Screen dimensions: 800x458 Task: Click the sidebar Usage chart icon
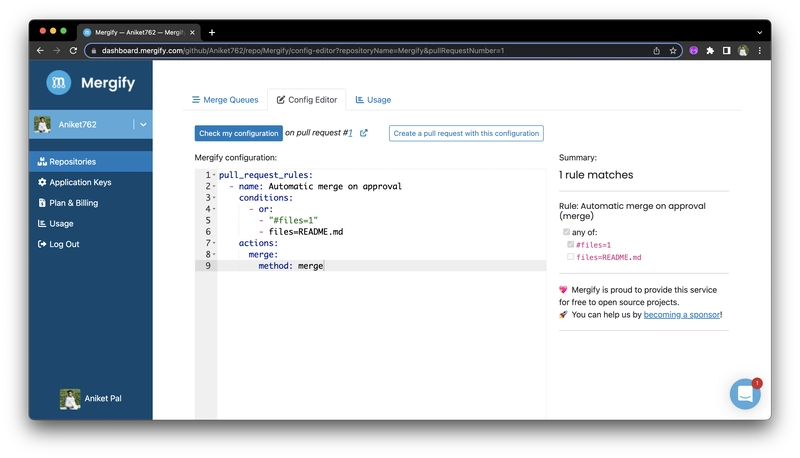click(42, 223)
